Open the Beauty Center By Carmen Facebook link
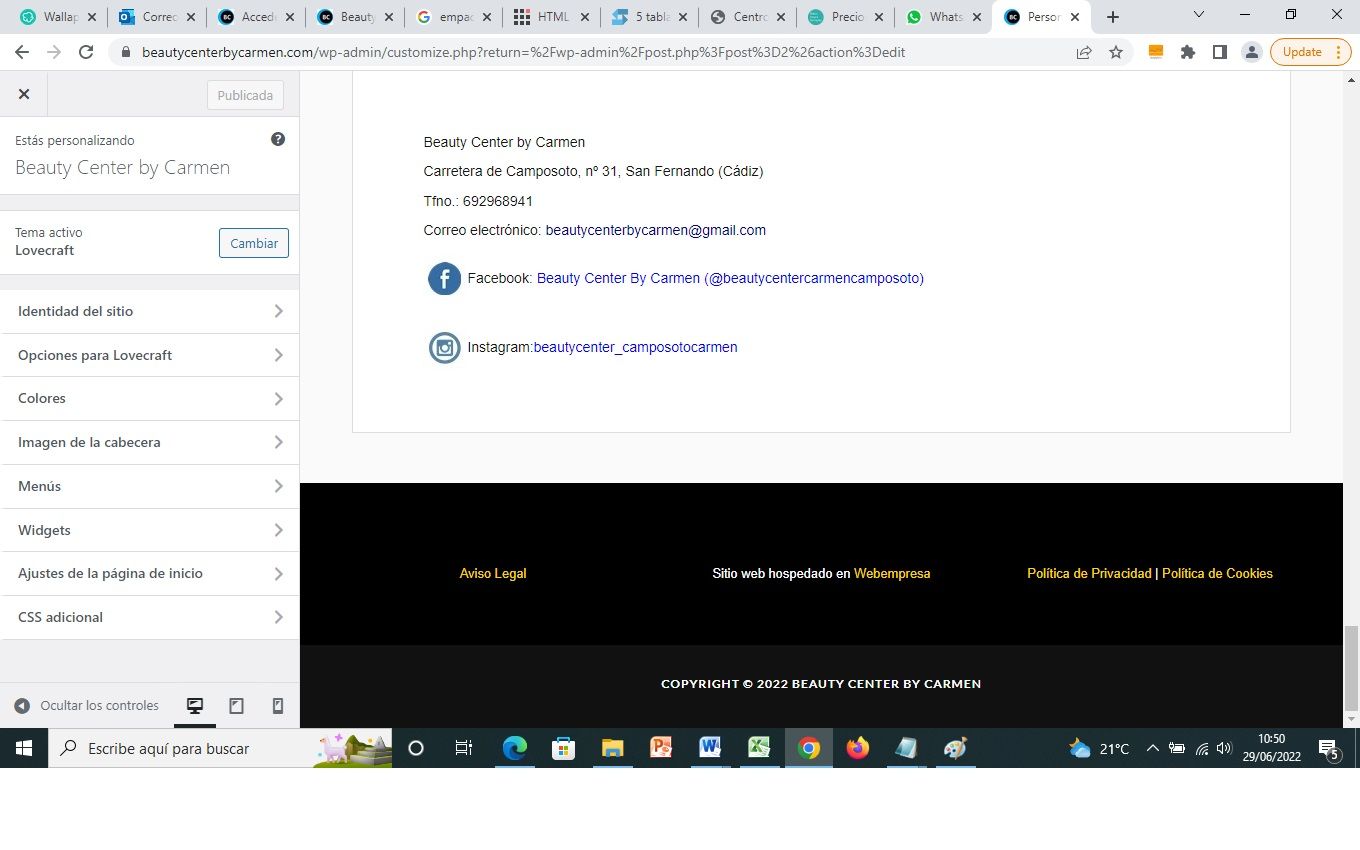The width and height of the screenshot is (1360, 850). 730,278
